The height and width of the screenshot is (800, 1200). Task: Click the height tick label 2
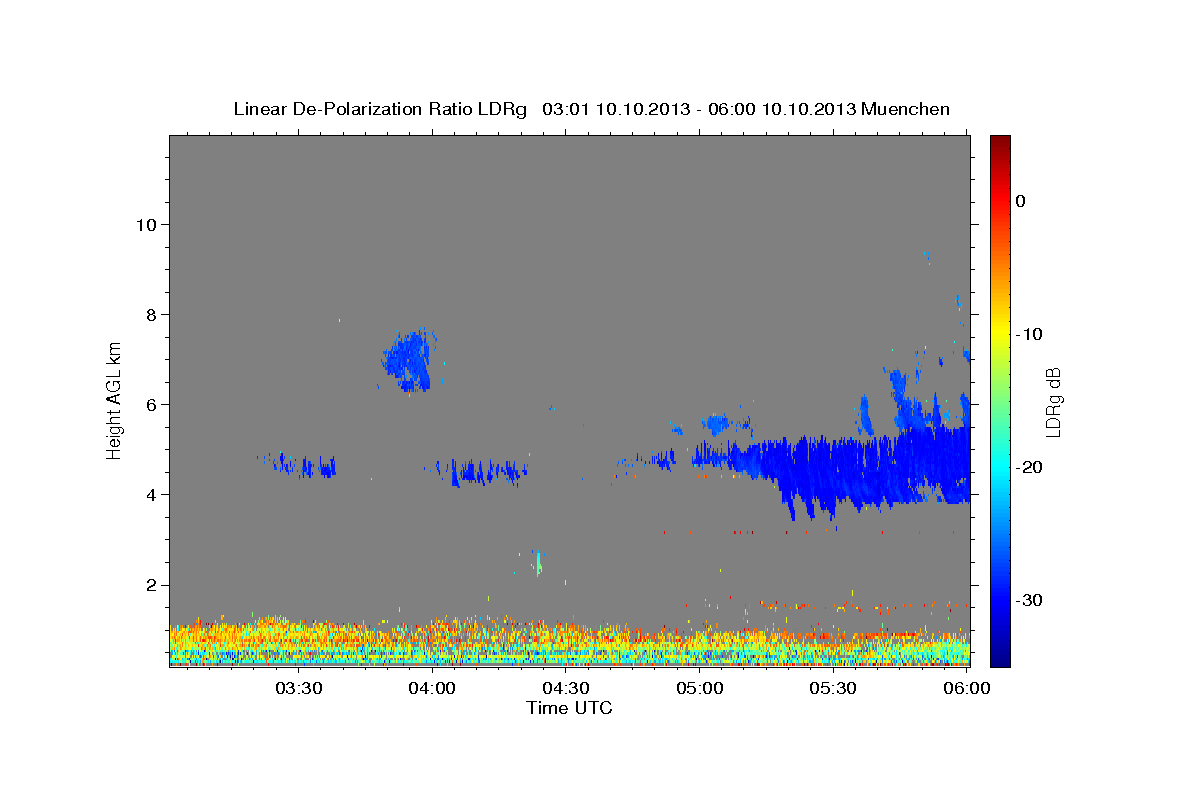pyautogui.click(x=154, y=585)
